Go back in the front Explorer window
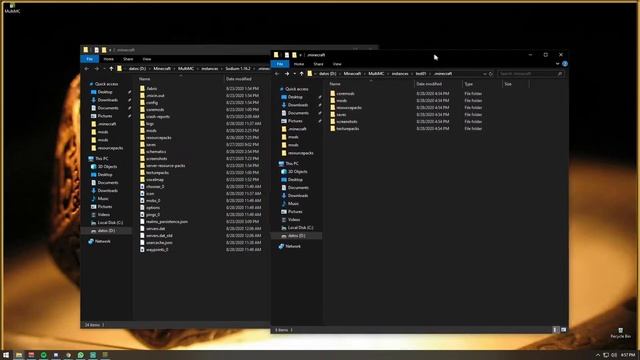 click(277, 74)
